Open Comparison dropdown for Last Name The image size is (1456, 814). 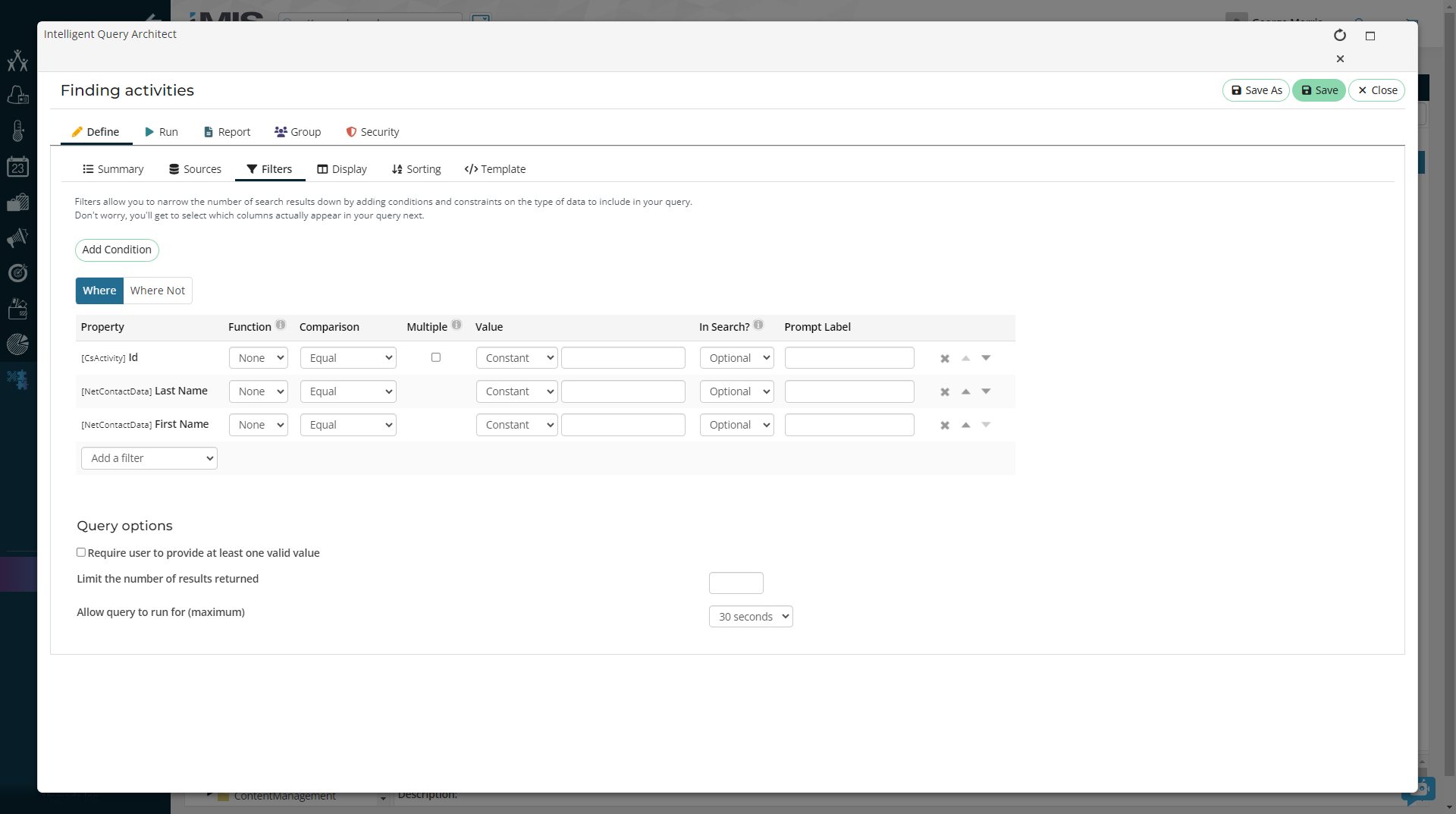point(348,391)
